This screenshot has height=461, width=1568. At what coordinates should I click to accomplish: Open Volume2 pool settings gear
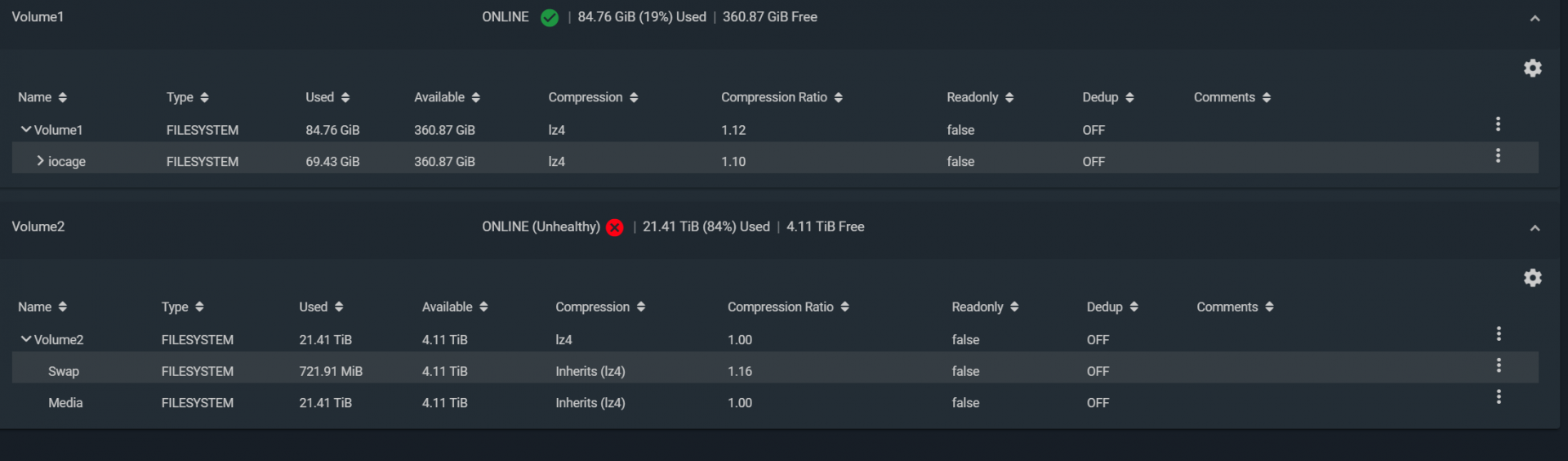pyautogui.click(x=1532, y=278)
